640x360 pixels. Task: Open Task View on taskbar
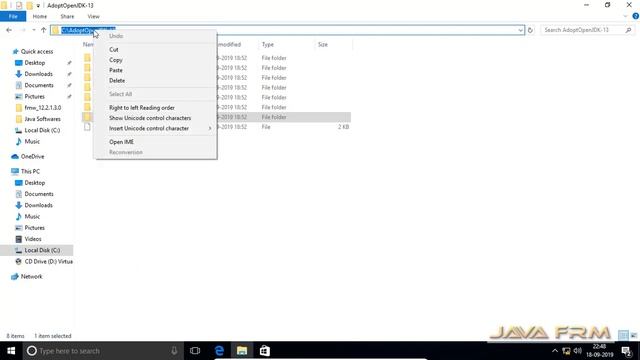coord(195,351)
